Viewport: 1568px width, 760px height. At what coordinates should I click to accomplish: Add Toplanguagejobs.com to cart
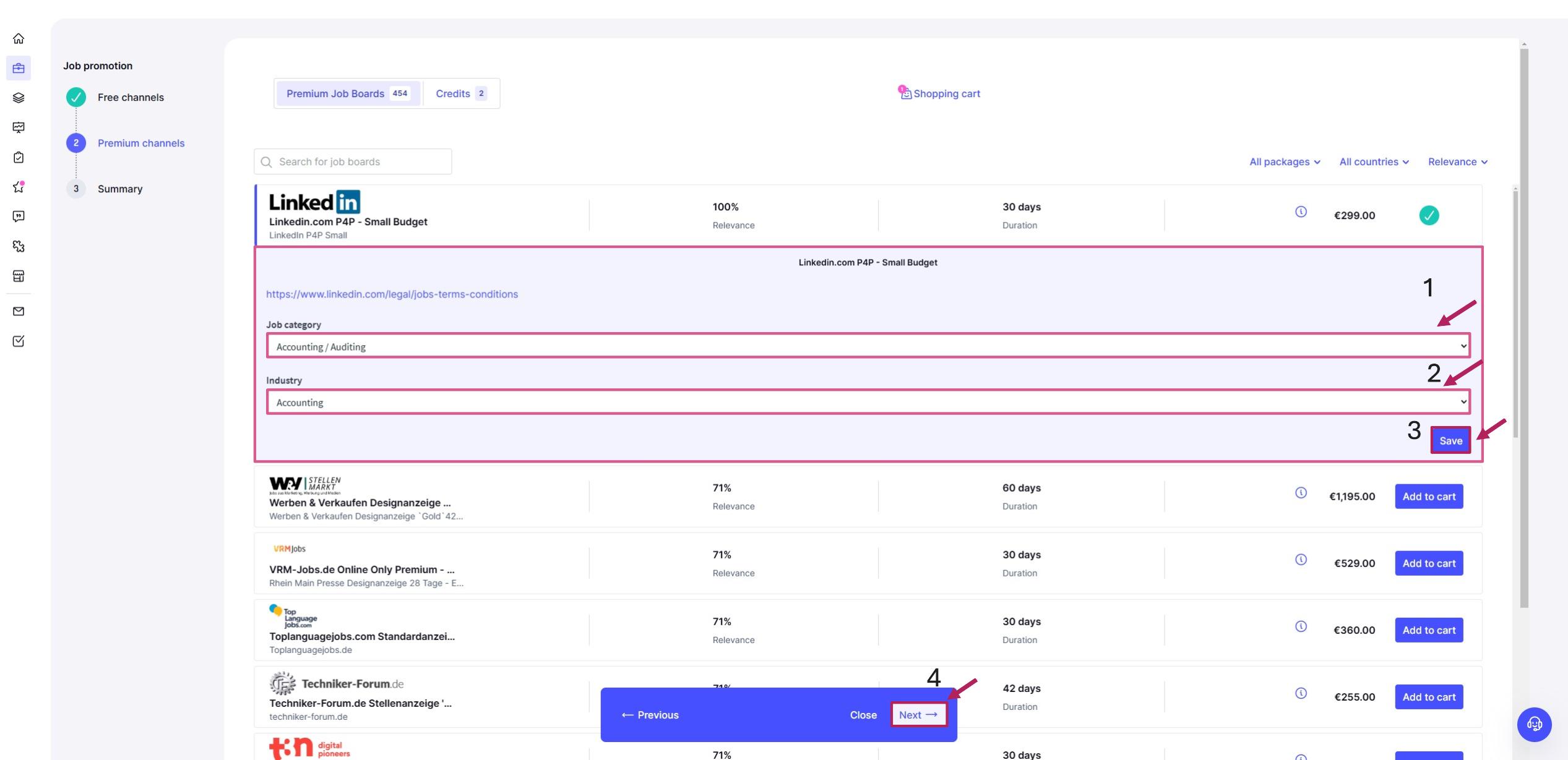(x=1429, y=630)
